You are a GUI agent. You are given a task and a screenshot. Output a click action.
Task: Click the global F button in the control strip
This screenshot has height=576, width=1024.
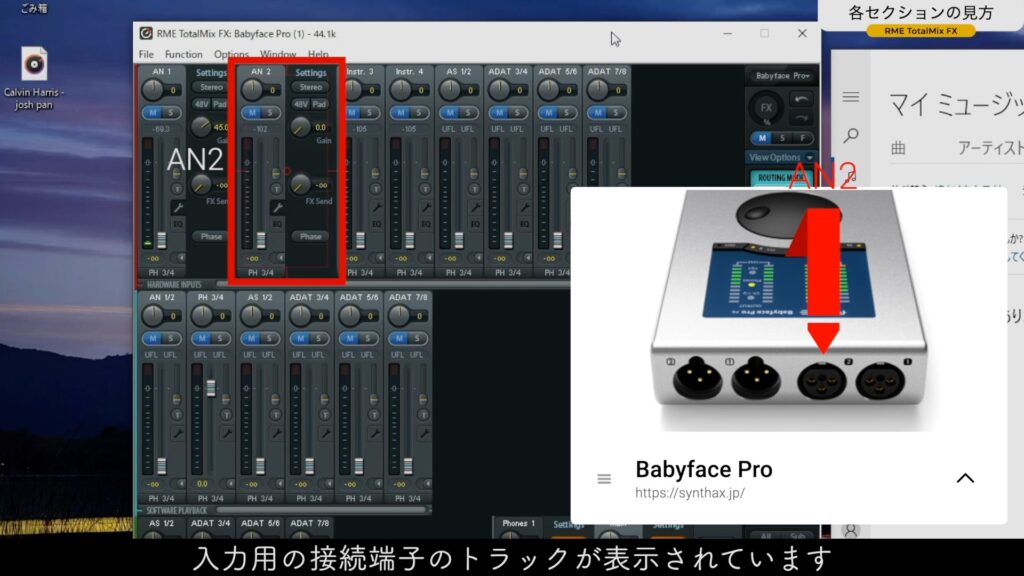tap(803, 138)
